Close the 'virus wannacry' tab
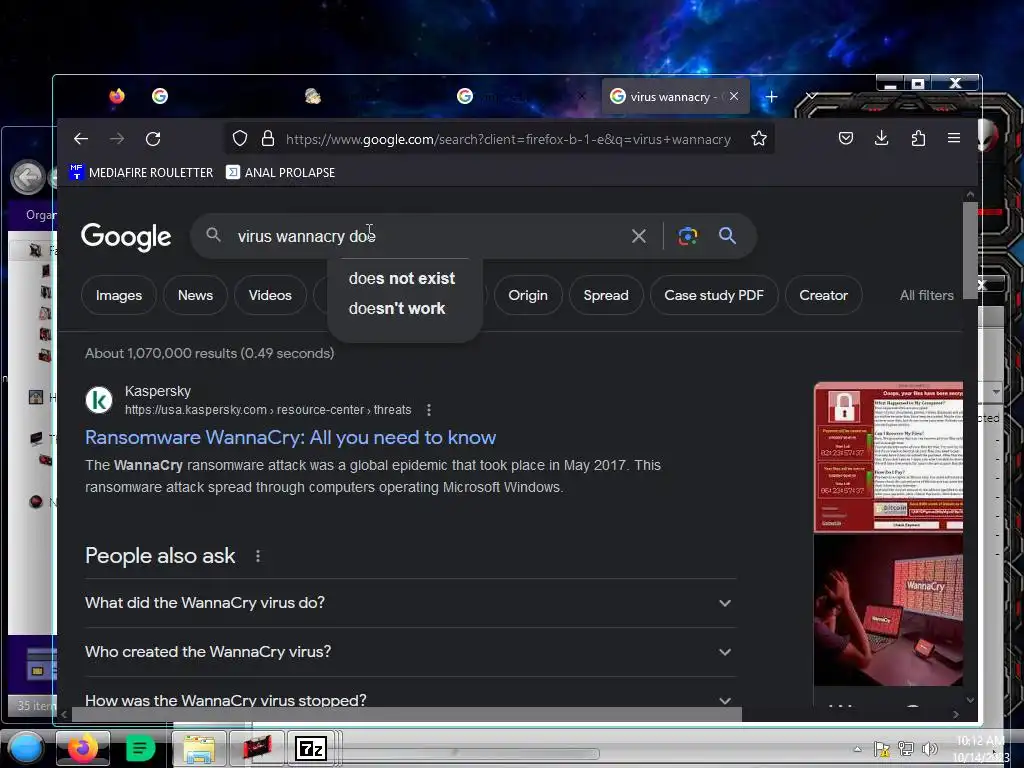The width and height of the screenshot is (1024, 768). coord(734,96)
